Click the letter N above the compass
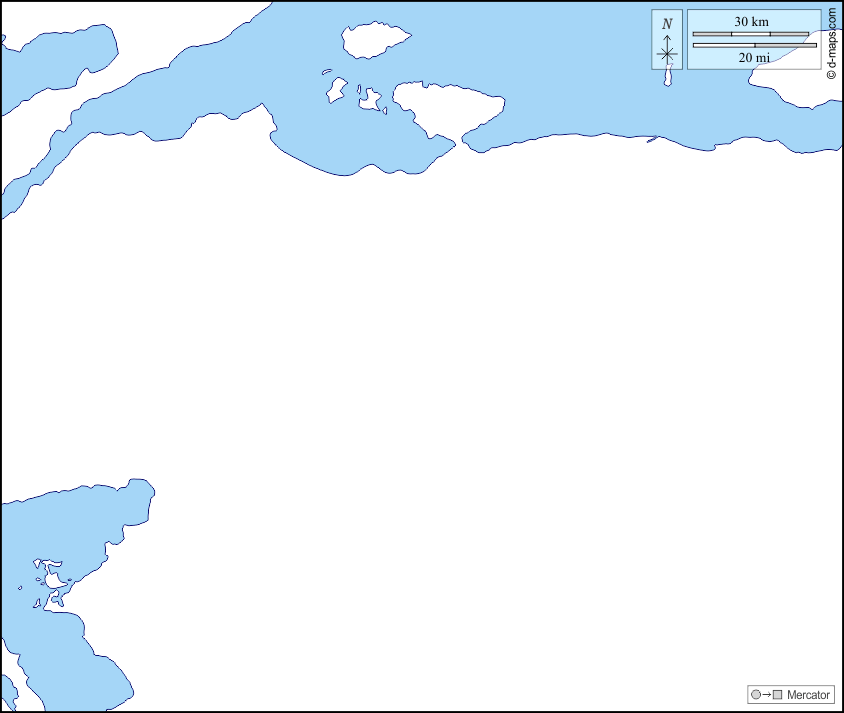Viewport: 844px width, 713px height. point(667,23)
